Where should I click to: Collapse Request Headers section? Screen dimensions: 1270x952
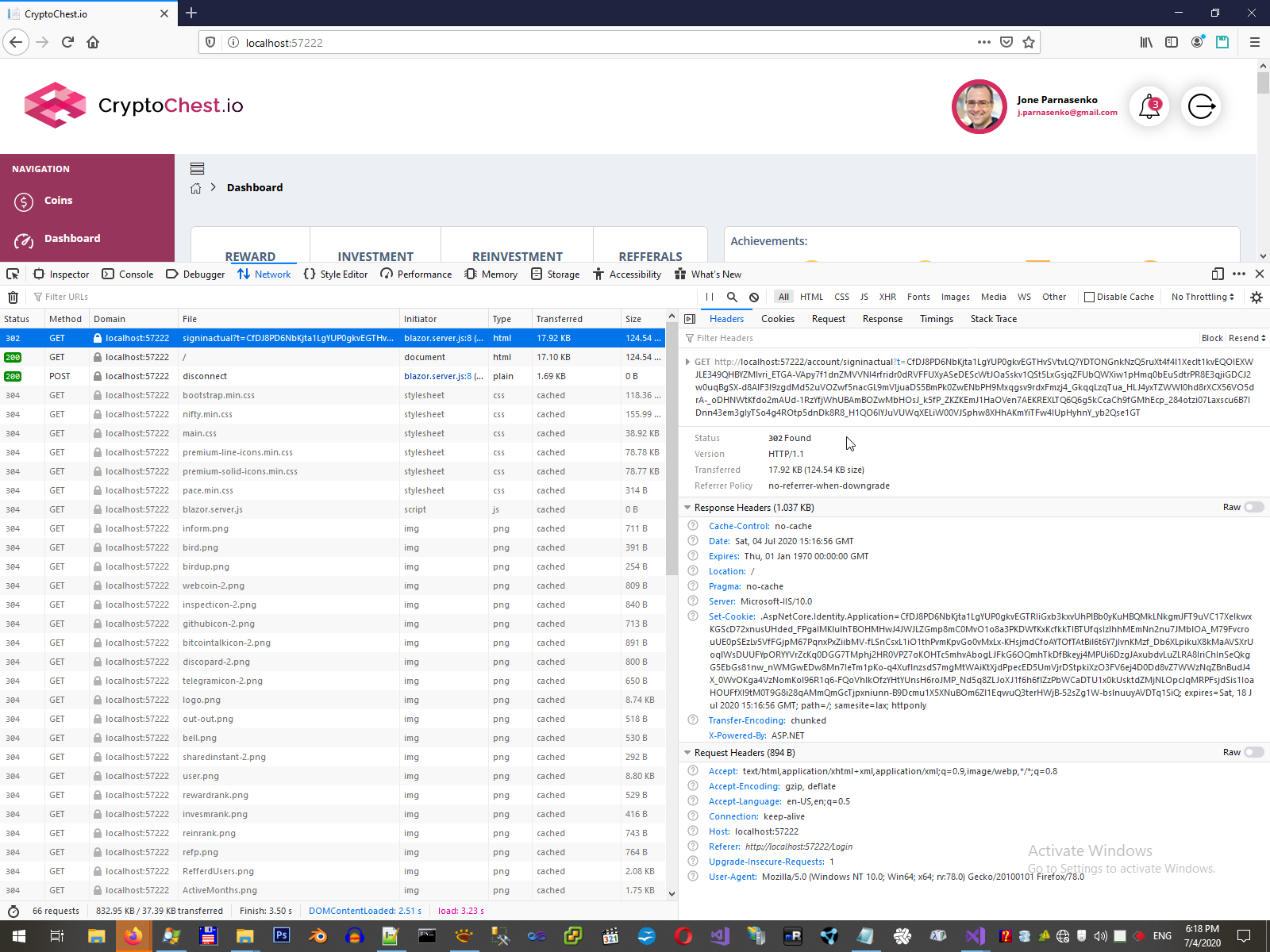tap(687, 753)
